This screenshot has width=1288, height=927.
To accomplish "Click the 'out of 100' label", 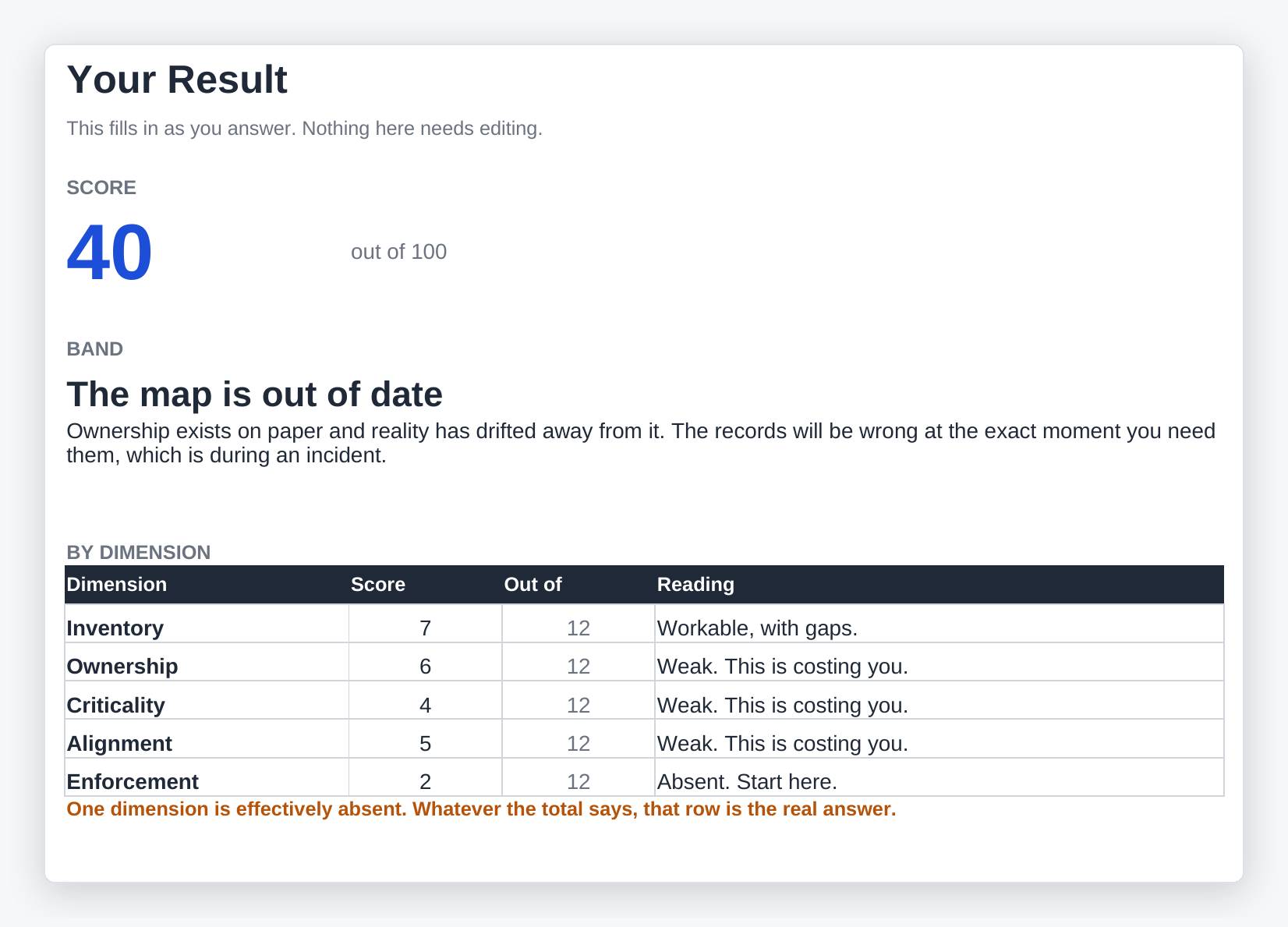I will [x=398, y=252].
